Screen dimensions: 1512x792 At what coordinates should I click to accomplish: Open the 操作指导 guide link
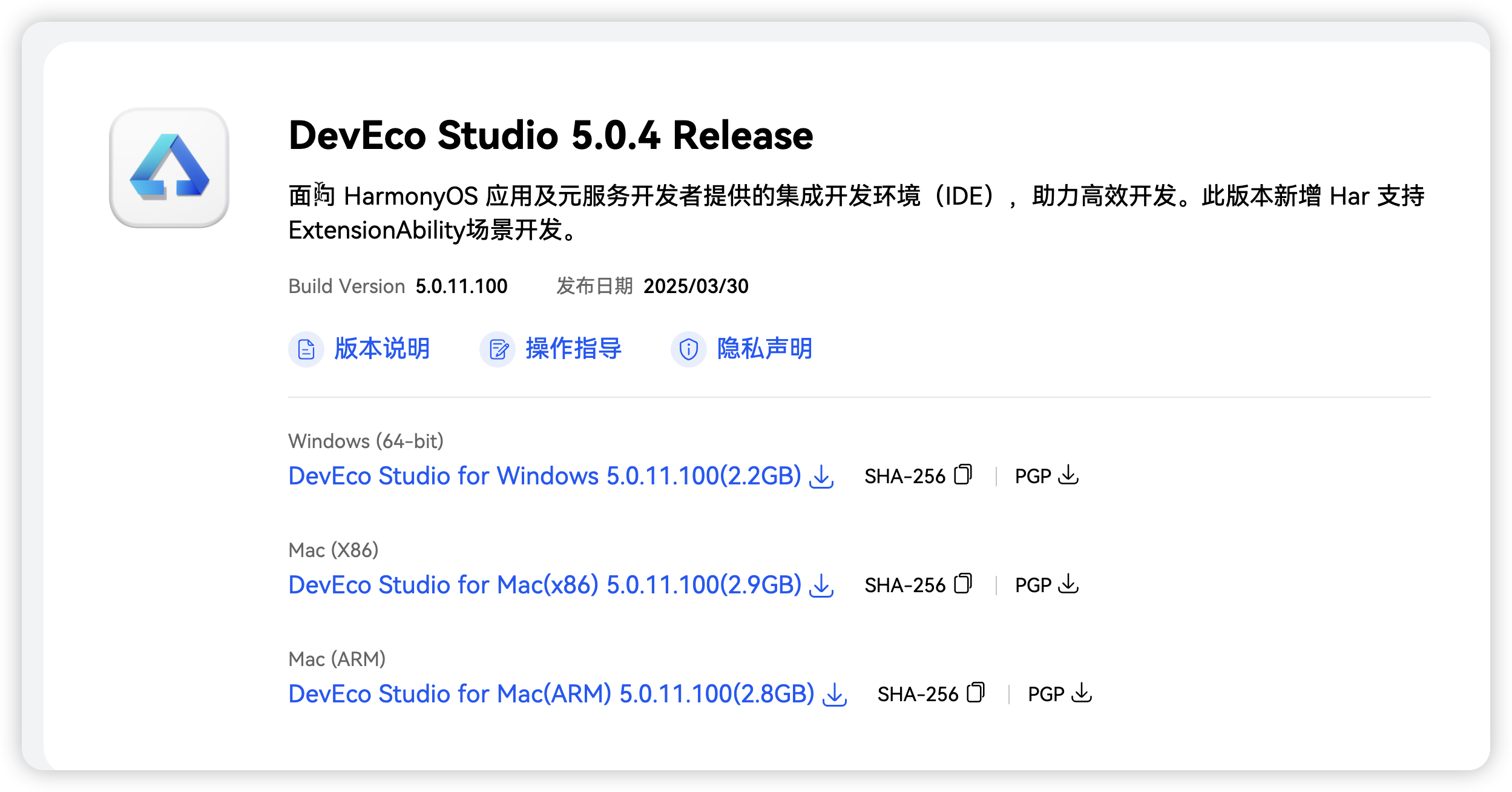click(573, 349)
